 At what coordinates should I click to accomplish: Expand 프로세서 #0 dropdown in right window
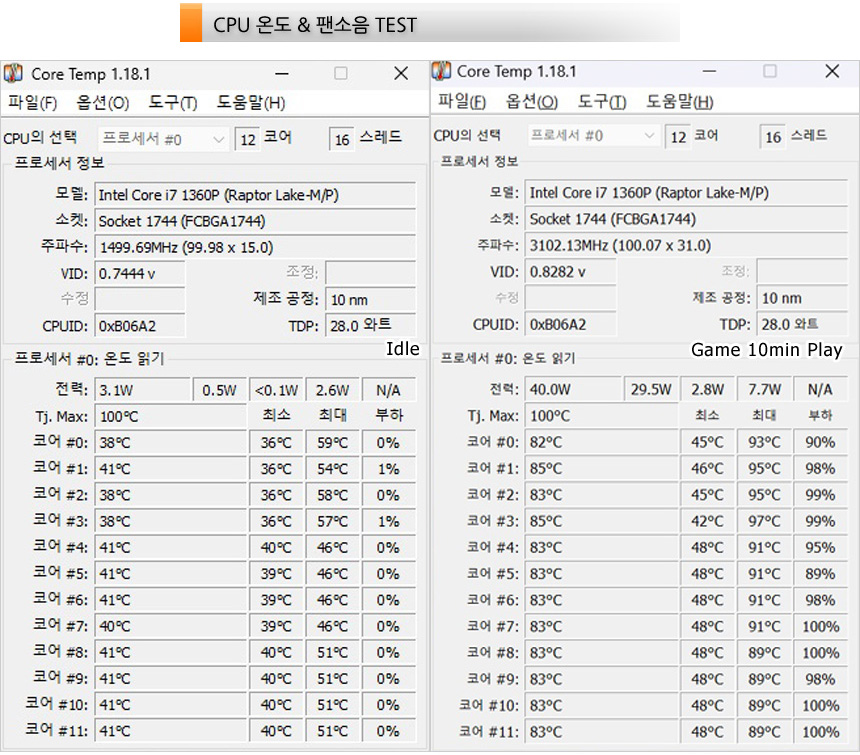[593, 135]
